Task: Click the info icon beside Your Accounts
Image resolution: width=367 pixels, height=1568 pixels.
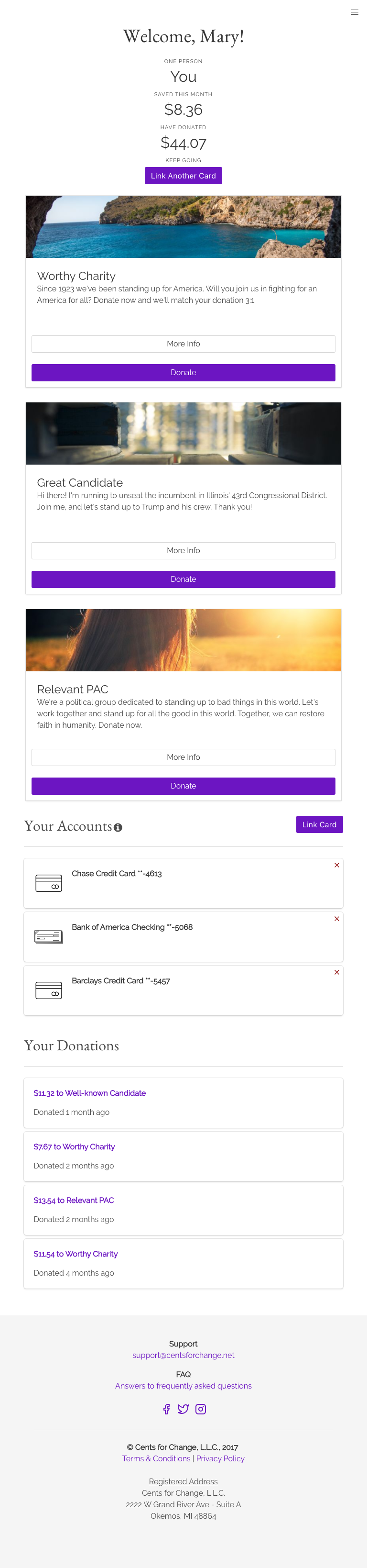Action: pyautogui.click(x=118, y=827)
